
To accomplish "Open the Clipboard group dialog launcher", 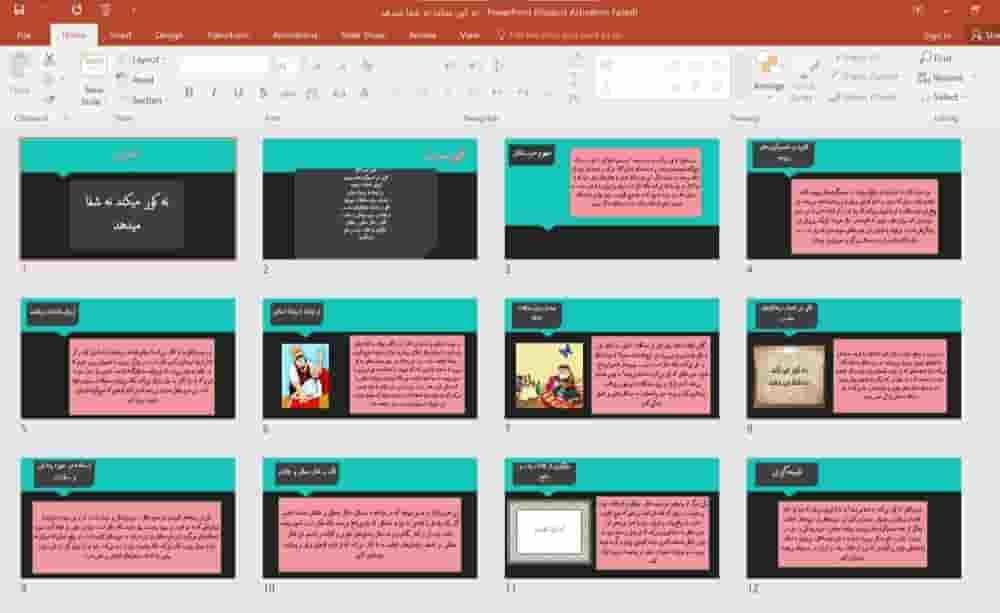I will coord(66,117).
